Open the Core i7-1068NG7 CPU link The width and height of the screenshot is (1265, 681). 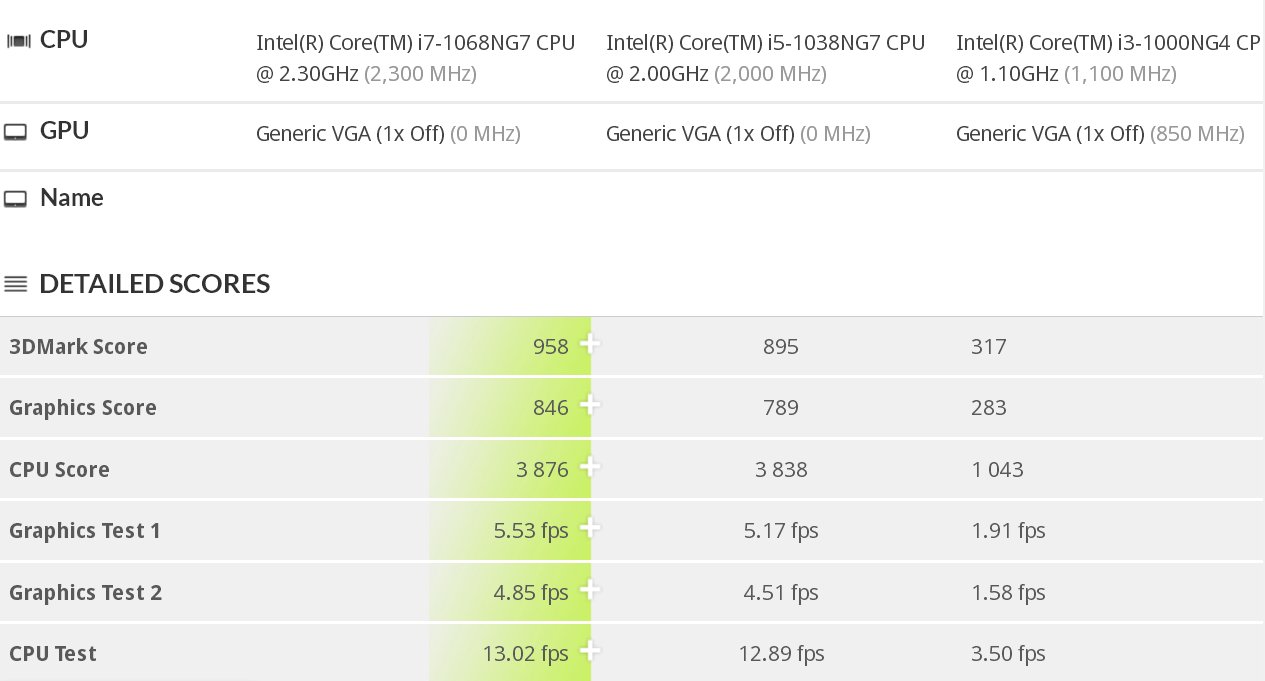pos(415,43)
